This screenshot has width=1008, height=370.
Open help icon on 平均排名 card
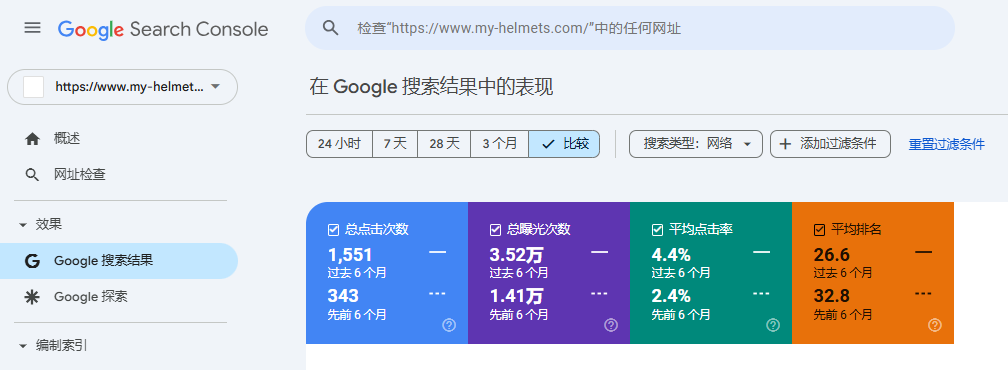coord(935,325)
